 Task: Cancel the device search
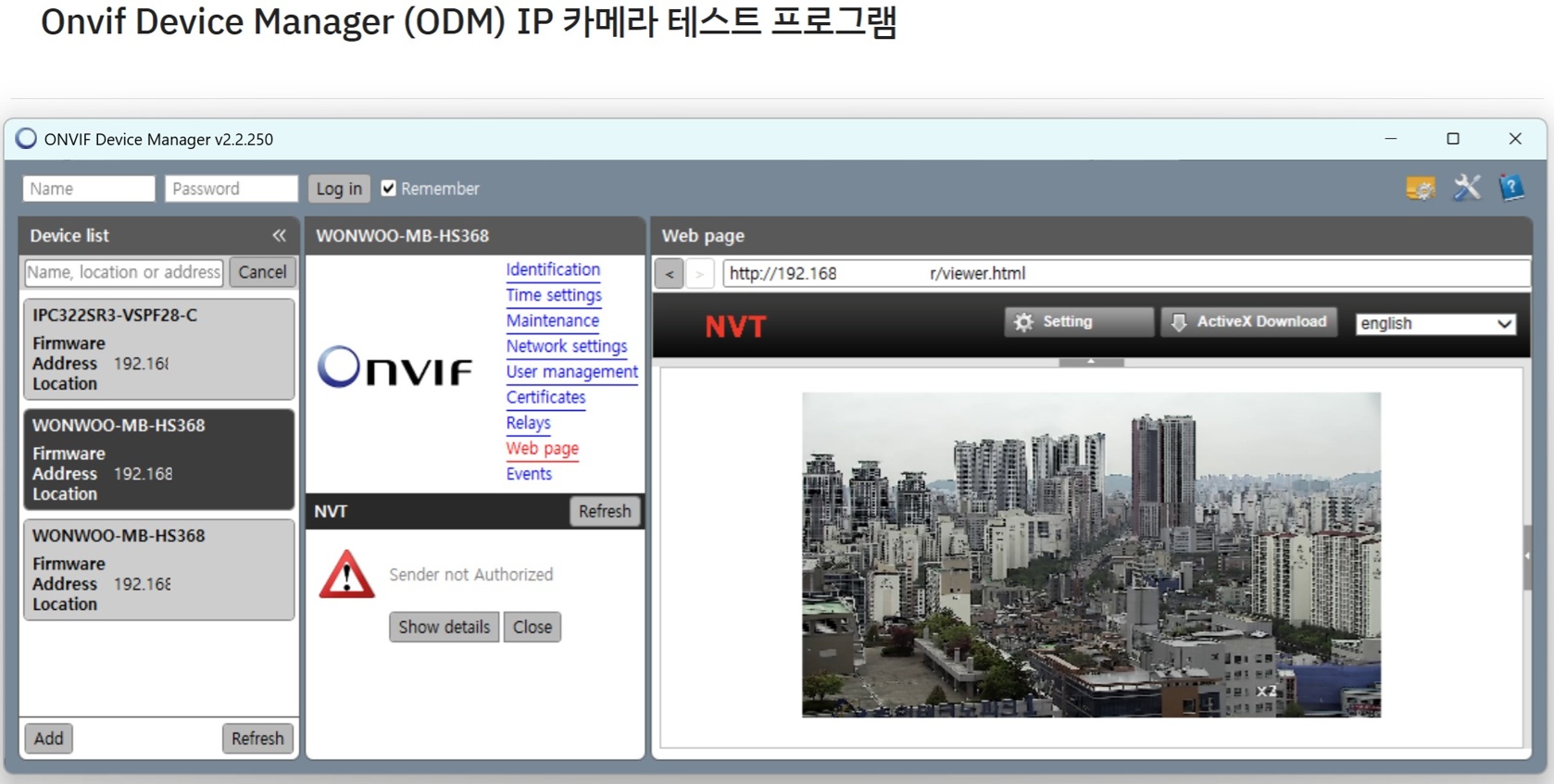(x=262, y=272)
